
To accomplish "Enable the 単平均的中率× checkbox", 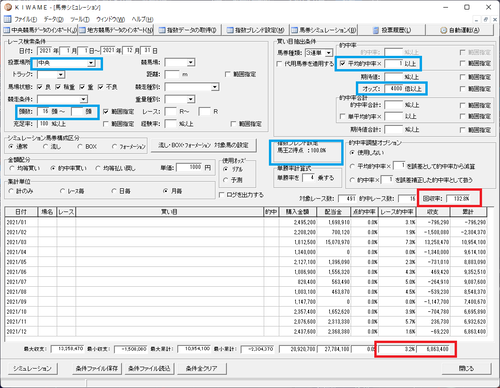I will point(342,116).
